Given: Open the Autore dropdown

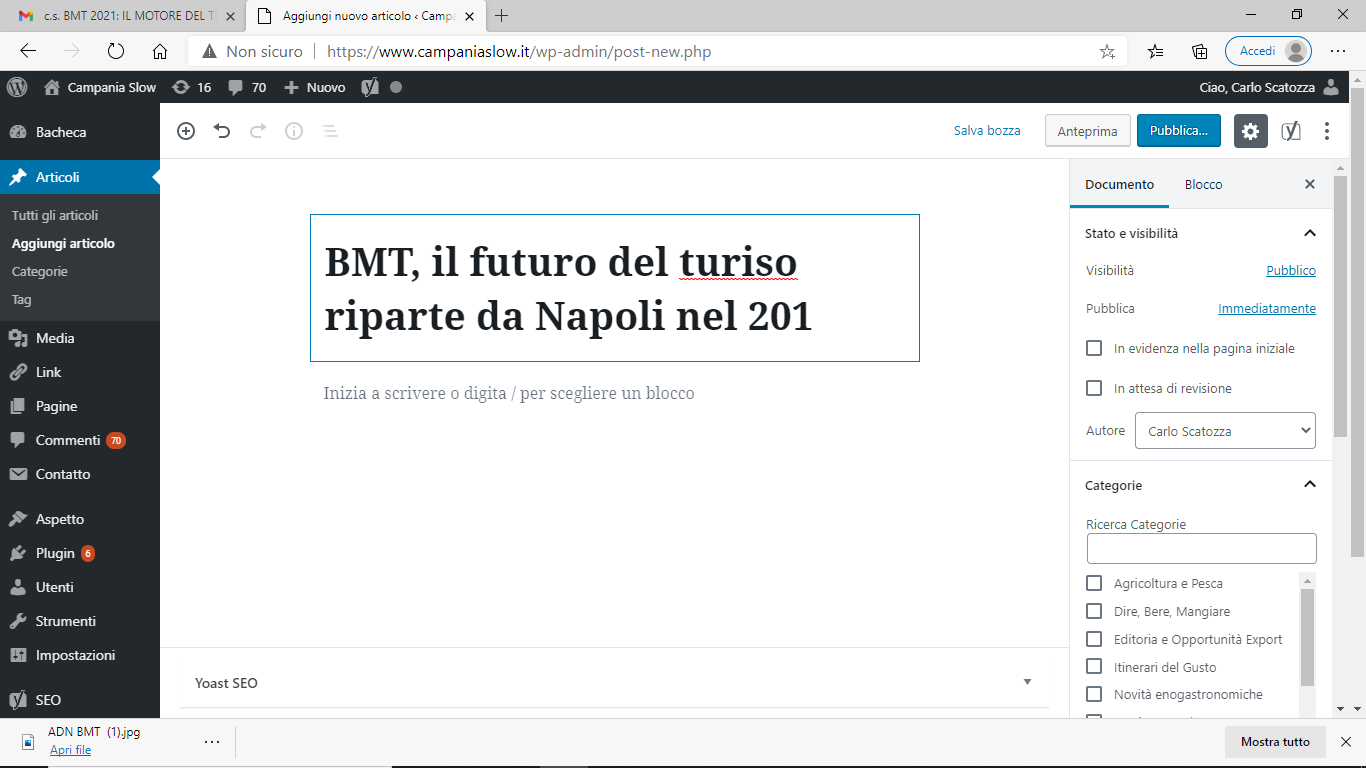Looking at the screenshot, I should tap(1225, 431).
